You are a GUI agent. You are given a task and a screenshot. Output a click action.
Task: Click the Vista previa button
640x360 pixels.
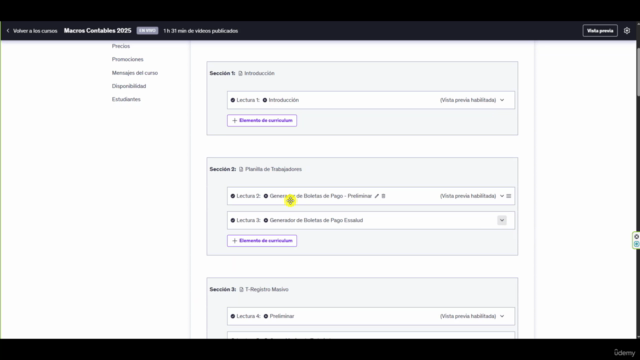click(x=600, y=31)
